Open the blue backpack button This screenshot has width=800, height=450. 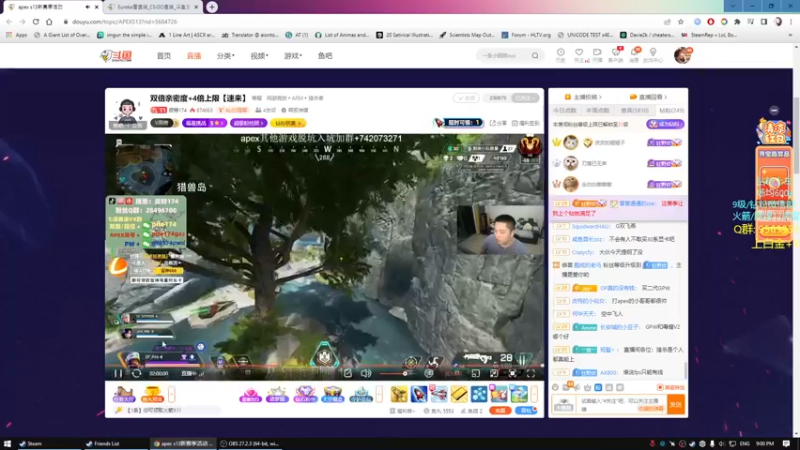coord(526,410)
